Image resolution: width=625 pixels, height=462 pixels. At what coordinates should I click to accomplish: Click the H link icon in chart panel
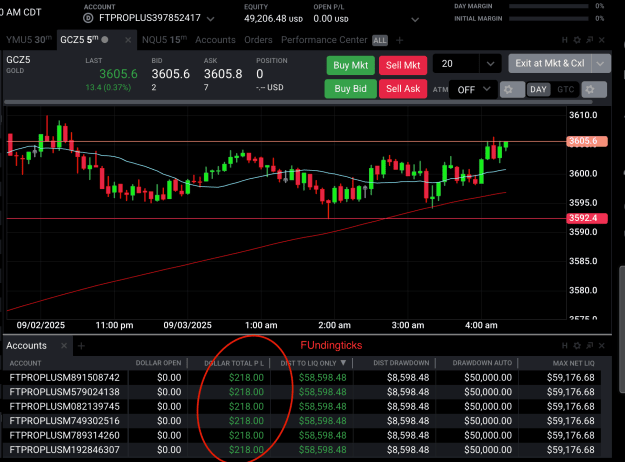tap(564, 40)
